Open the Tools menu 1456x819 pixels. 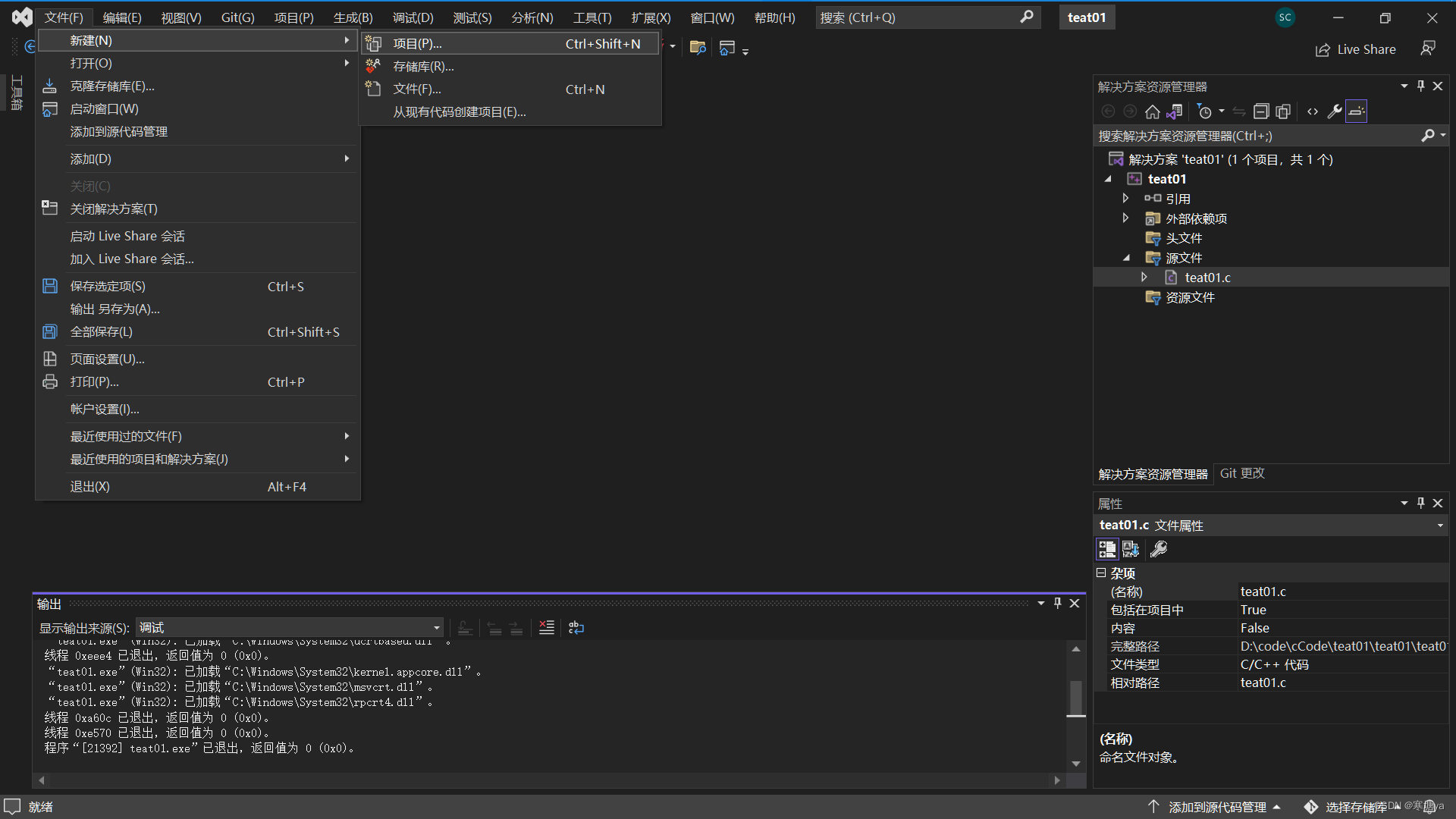592,17
